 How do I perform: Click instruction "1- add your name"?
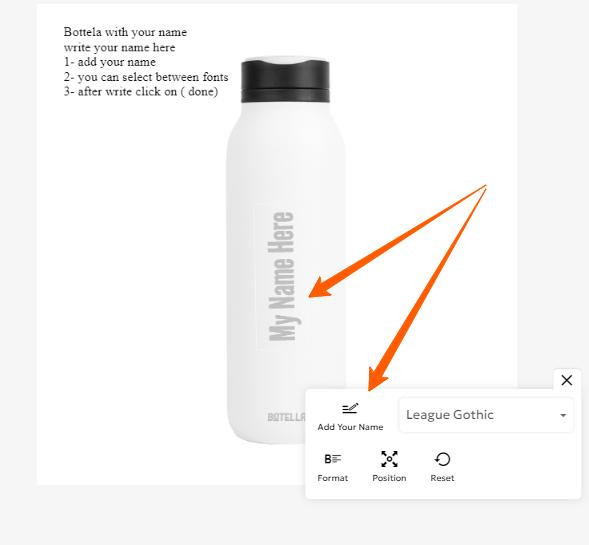point(110,62)
